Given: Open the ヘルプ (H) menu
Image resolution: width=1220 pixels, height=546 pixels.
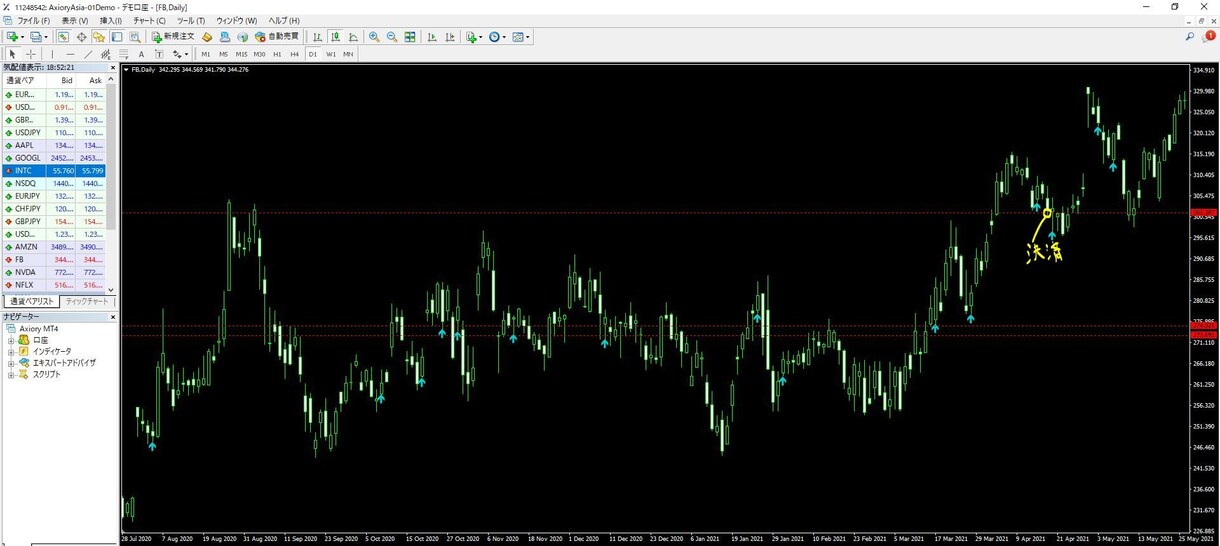Looking at the screenshot, I should [283, 20].
